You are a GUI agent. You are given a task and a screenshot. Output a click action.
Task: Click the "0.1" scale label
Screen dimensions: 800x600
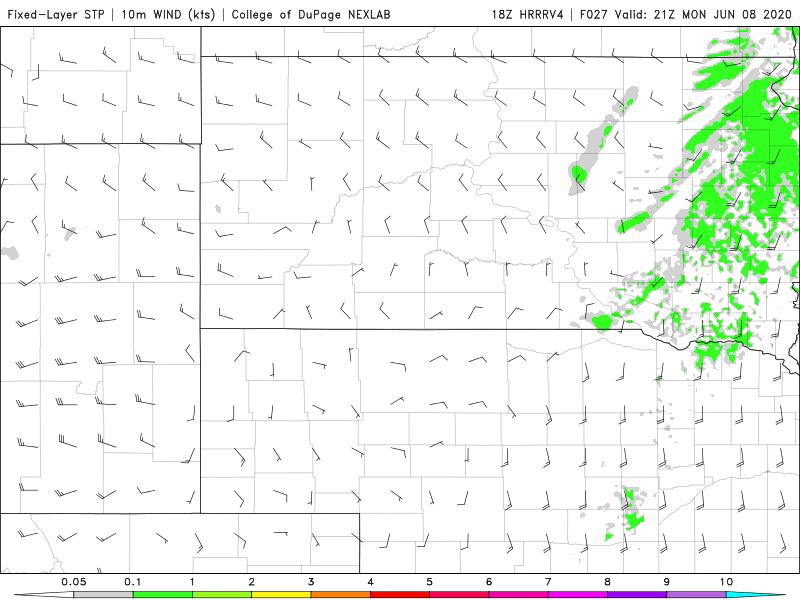(133, 582)
